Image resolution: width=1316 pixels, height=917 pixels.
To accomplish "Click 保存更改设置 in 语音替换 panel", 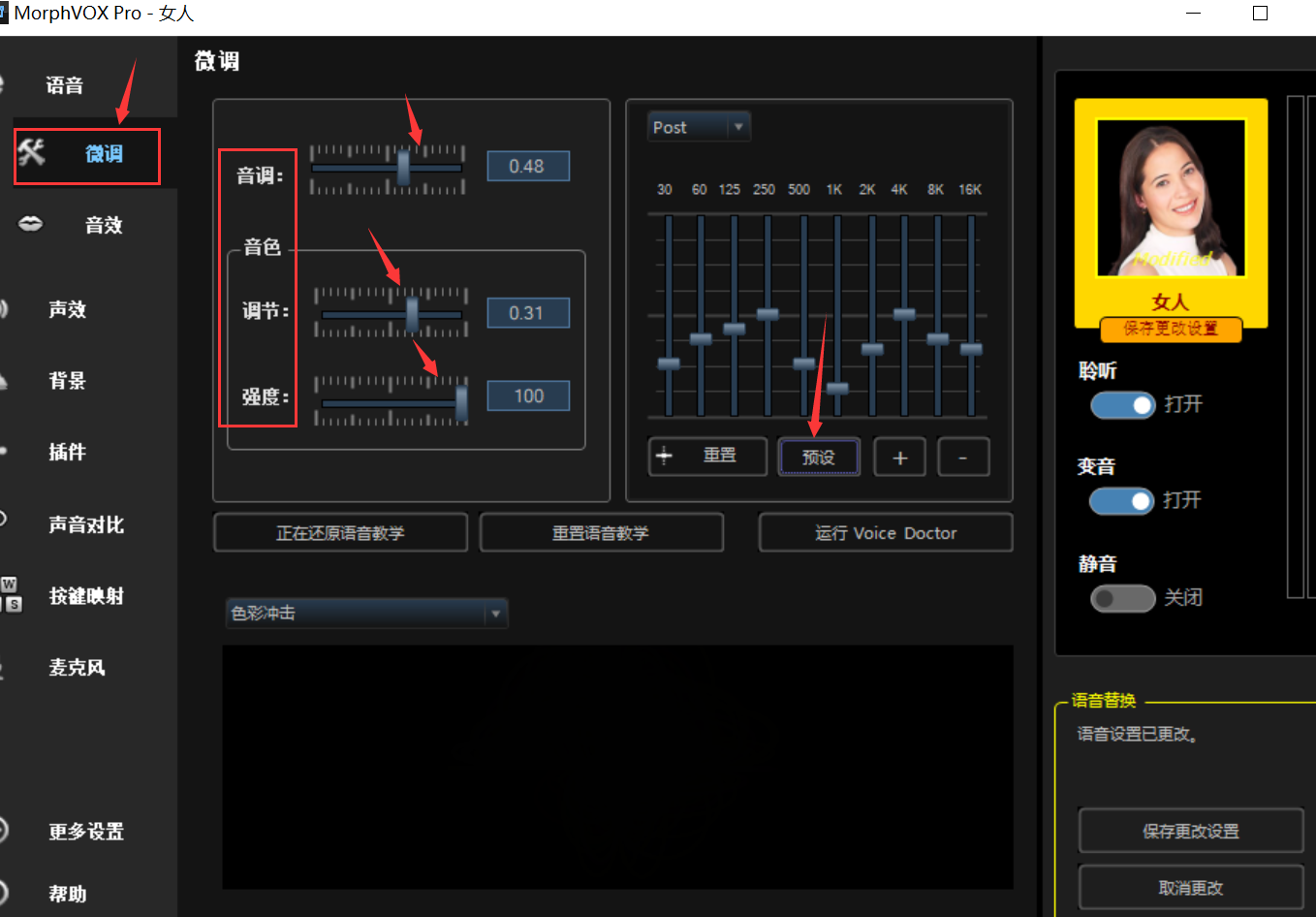I will [x=1191, y=831].
